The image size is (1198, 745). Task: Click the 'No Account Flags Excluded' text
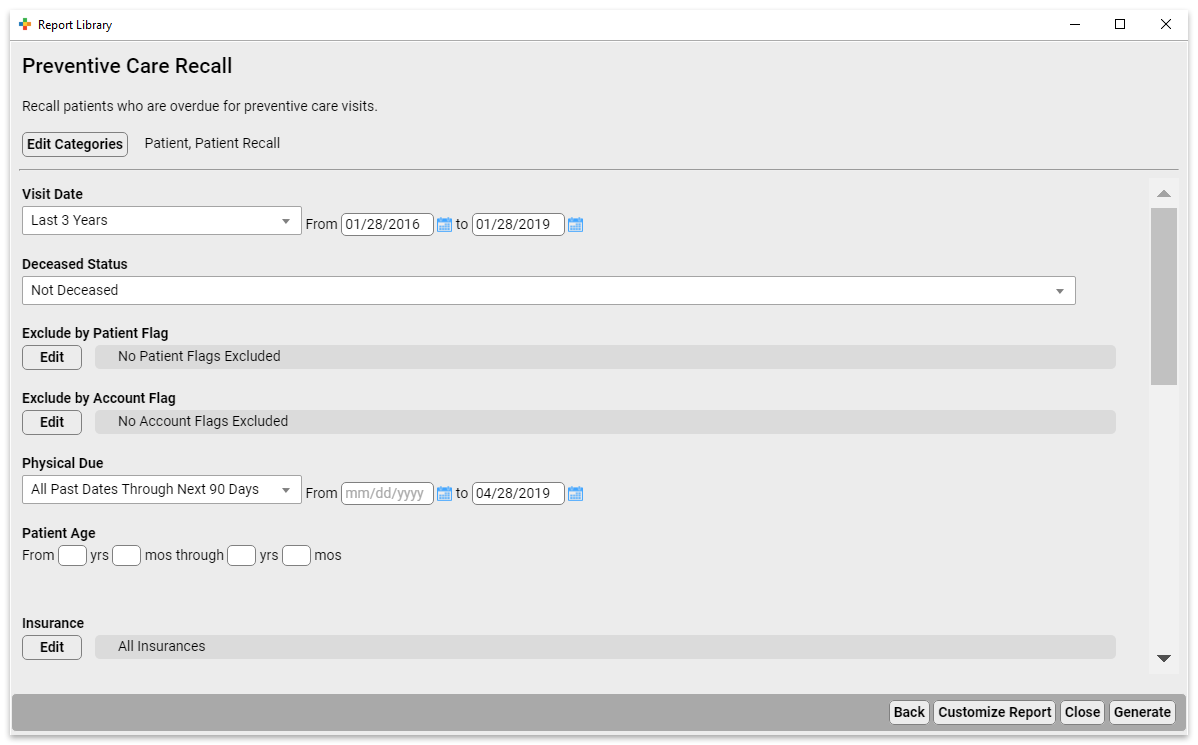pyautogui.click(x=203, y=422)
